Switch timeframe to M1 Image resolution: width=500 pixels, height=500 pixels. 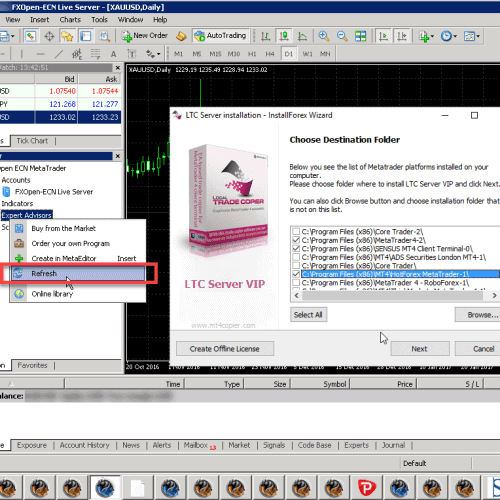178,54
